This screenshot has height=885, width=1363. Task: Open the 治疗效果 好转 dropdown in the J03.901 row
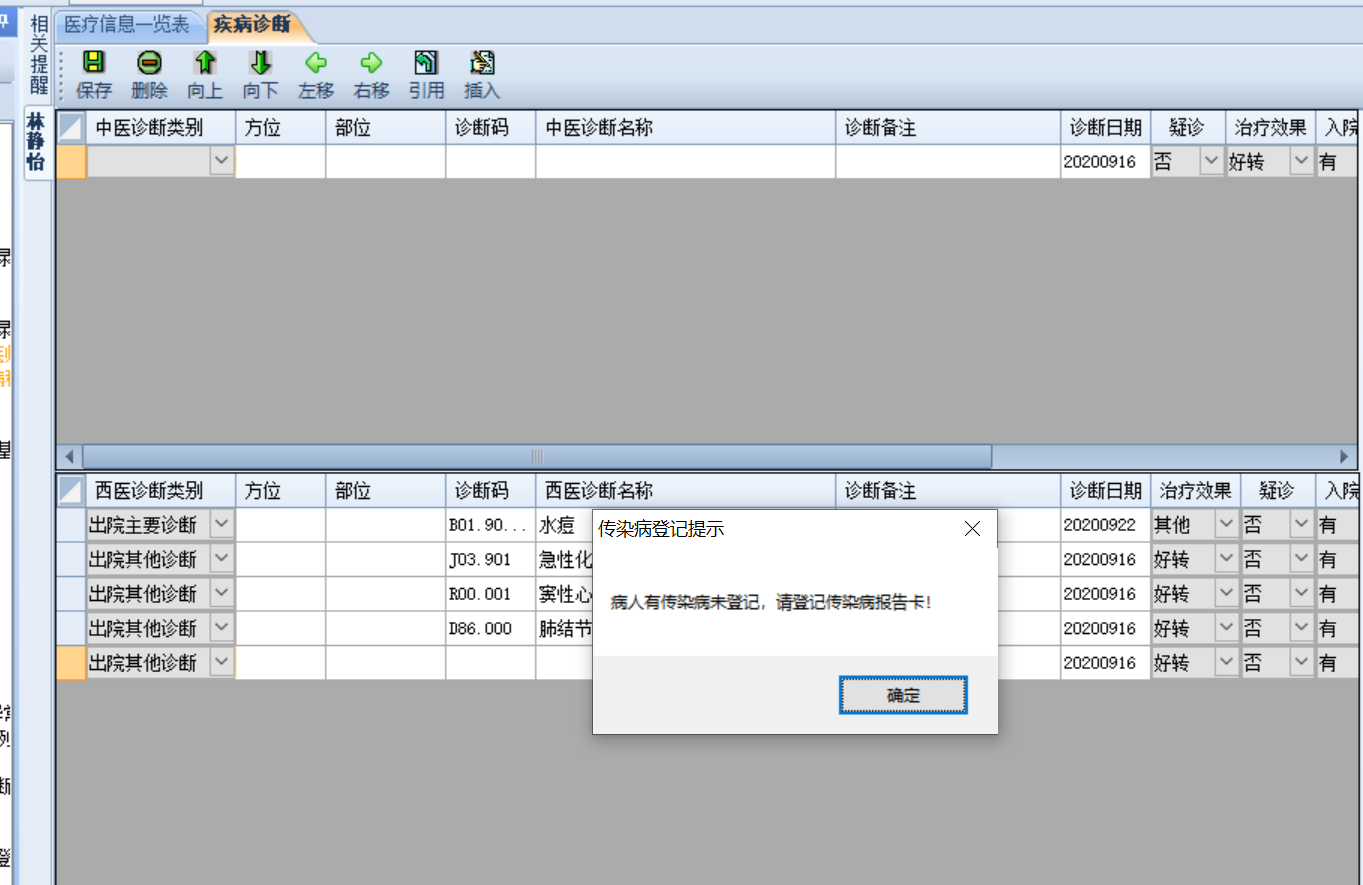point(1226,559)
